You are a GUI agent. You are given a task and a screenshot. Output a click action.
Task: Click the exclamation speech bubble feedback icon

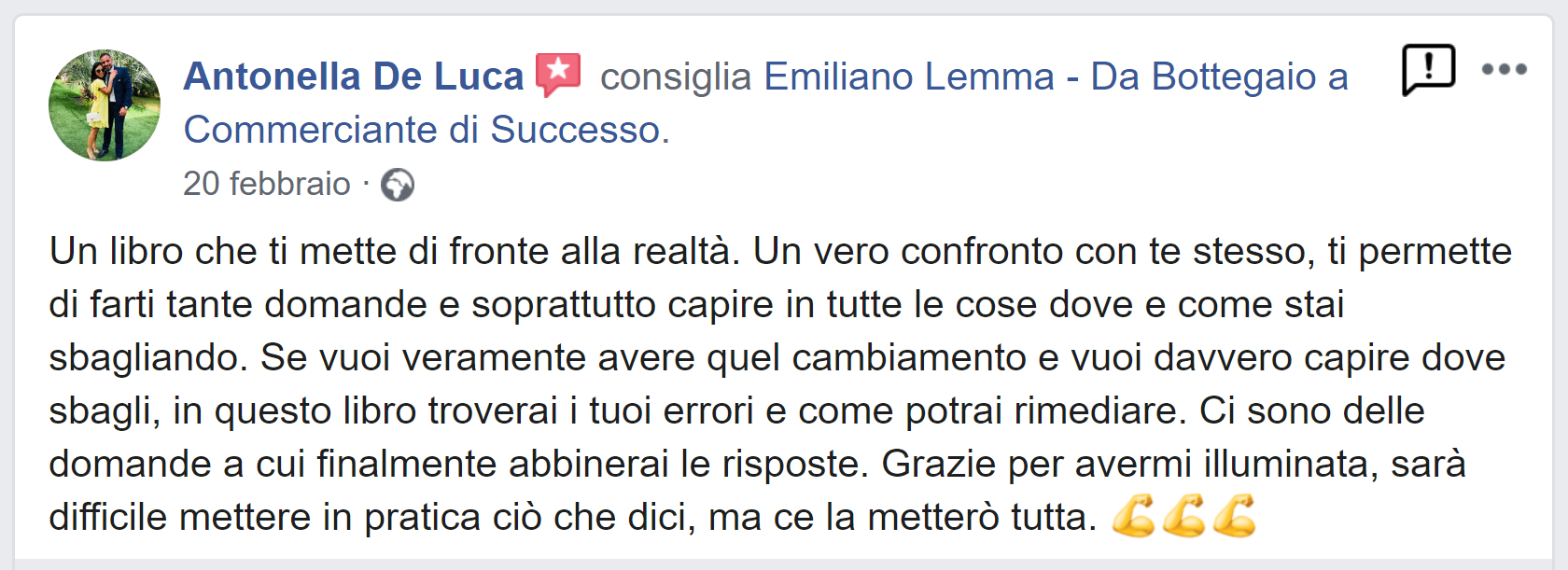click(x=1429, y=70)
